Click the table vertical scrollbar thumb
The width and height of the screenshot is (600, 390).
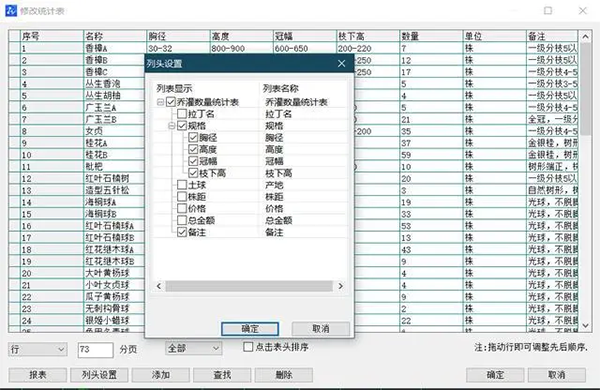[x=585, y=88]
